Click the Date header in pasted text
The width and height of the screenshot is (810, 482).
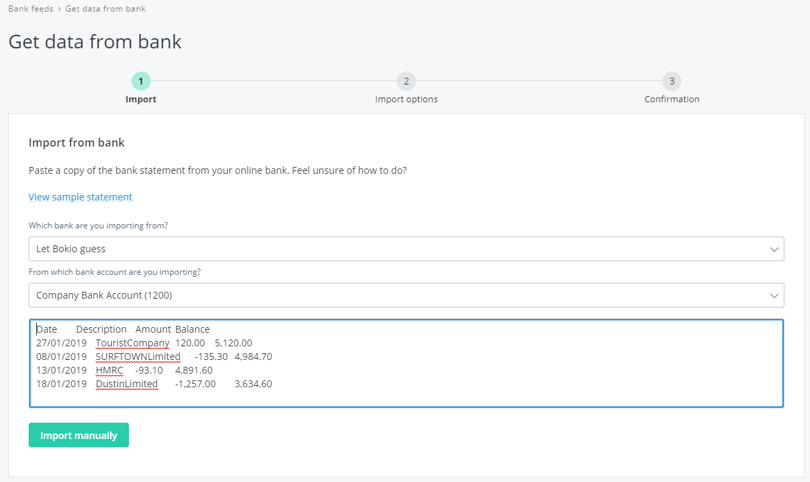(x=46, y=329)
